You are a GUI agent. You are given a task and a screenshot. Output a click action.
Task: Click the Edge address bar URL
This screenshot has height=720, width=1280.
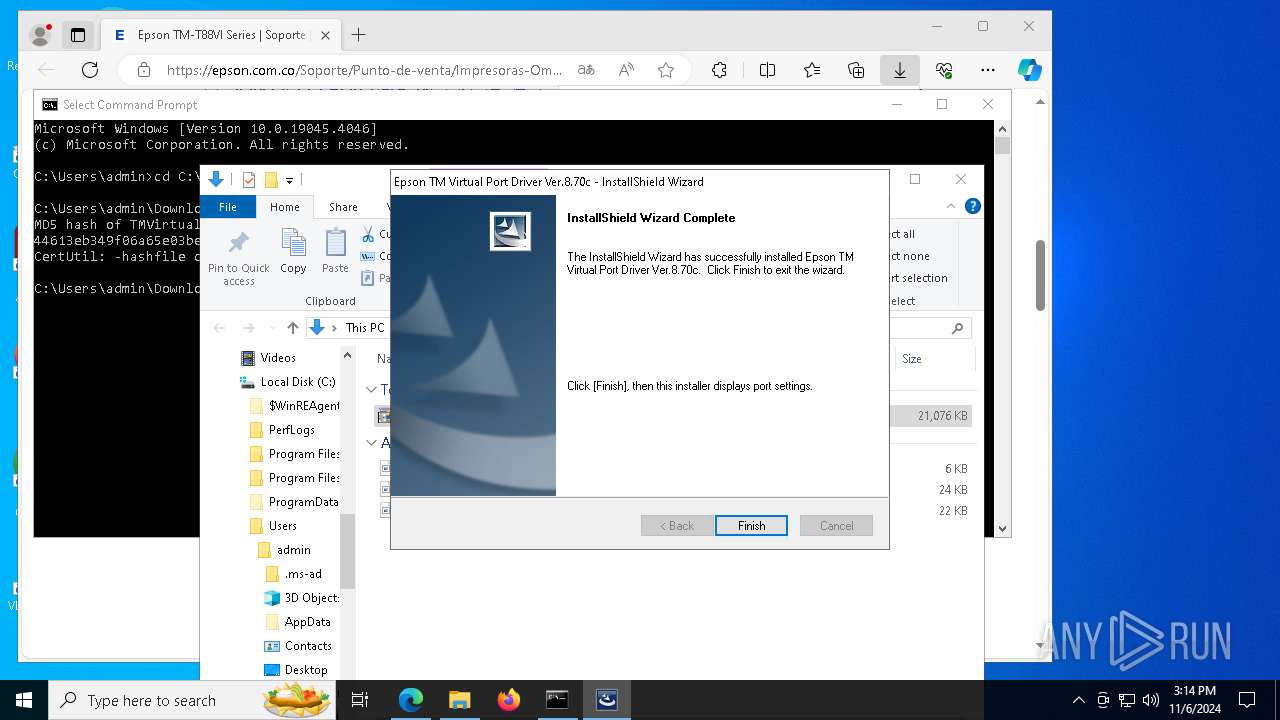coord(365,70)
